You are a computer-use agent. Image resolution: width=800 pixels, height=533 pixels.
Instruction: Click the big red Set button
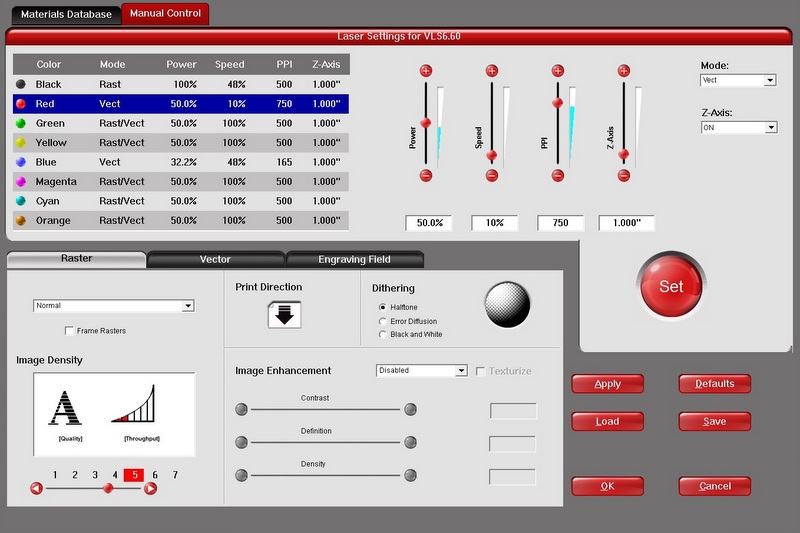671,286
